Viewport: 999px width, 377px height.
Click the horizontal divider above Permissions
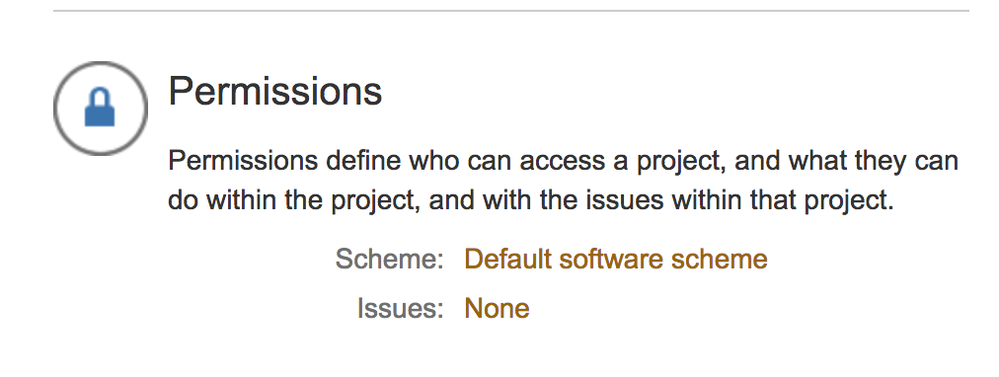(x=511, y=11)
